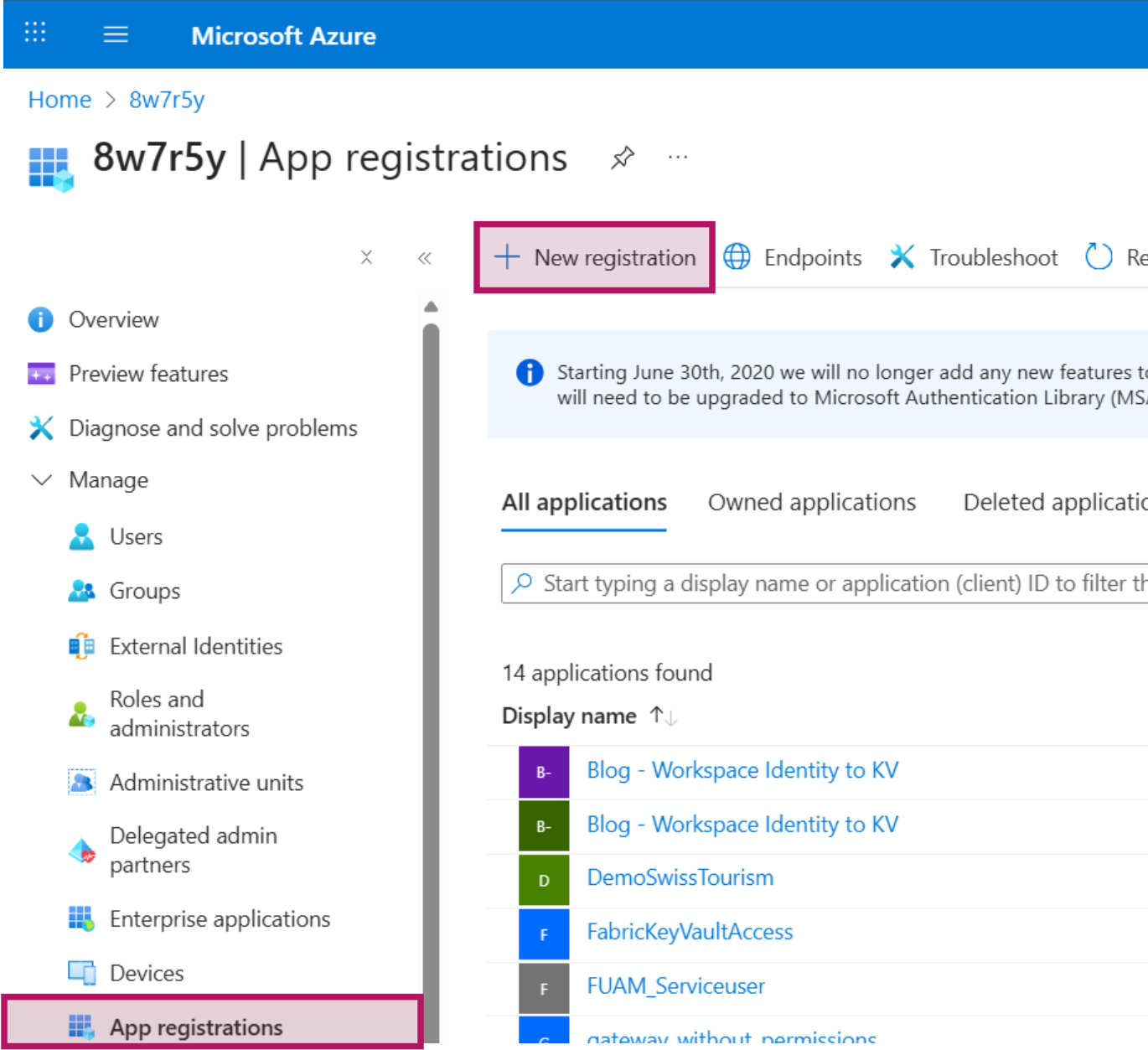Close the sidebar search with X icon
The height and width of the screenshot is (1050, 1148).
366,257
